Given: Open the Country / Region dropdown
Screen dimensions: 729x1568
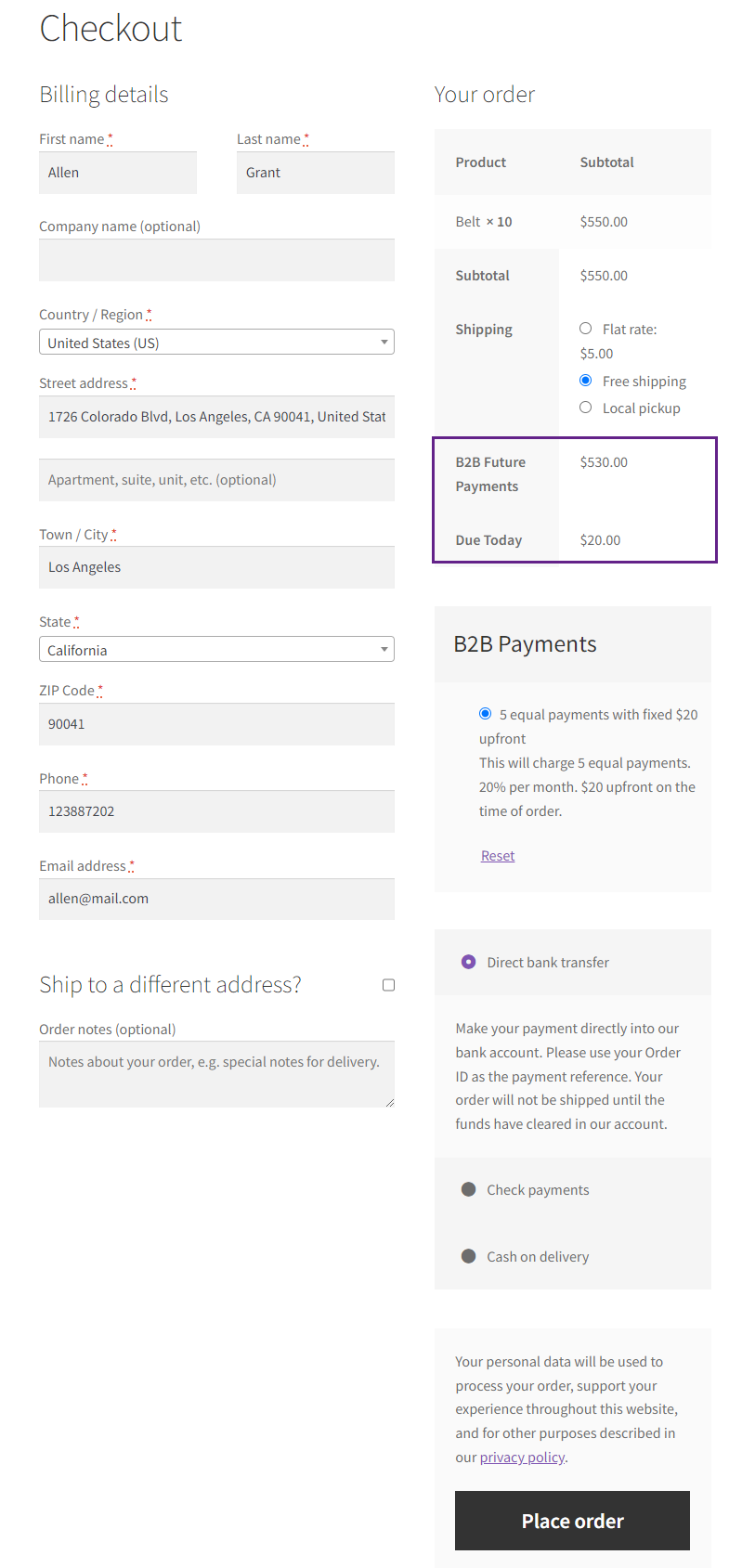Looking at the screenshot, I should click(x=216, y=342).
